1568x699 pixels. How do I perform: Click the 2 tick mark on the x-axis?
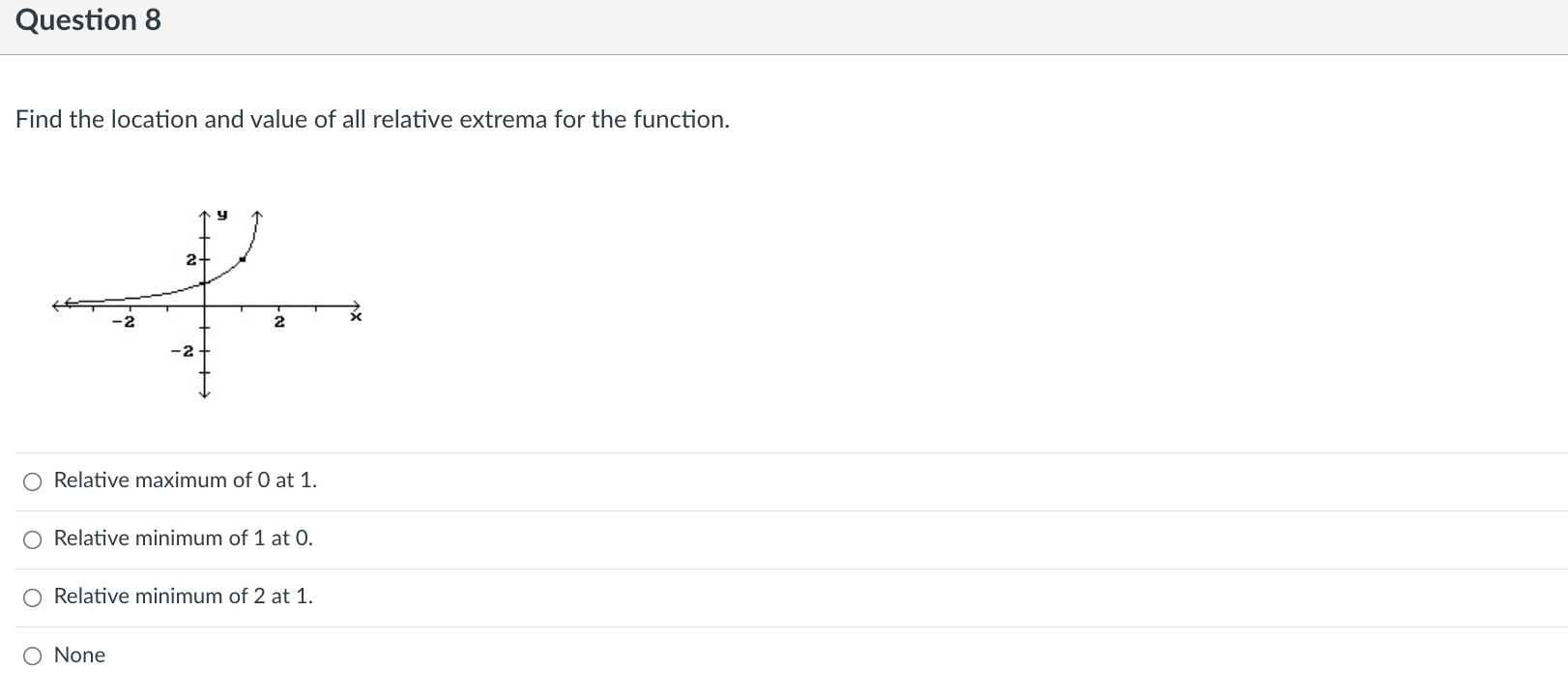(279, 323)
